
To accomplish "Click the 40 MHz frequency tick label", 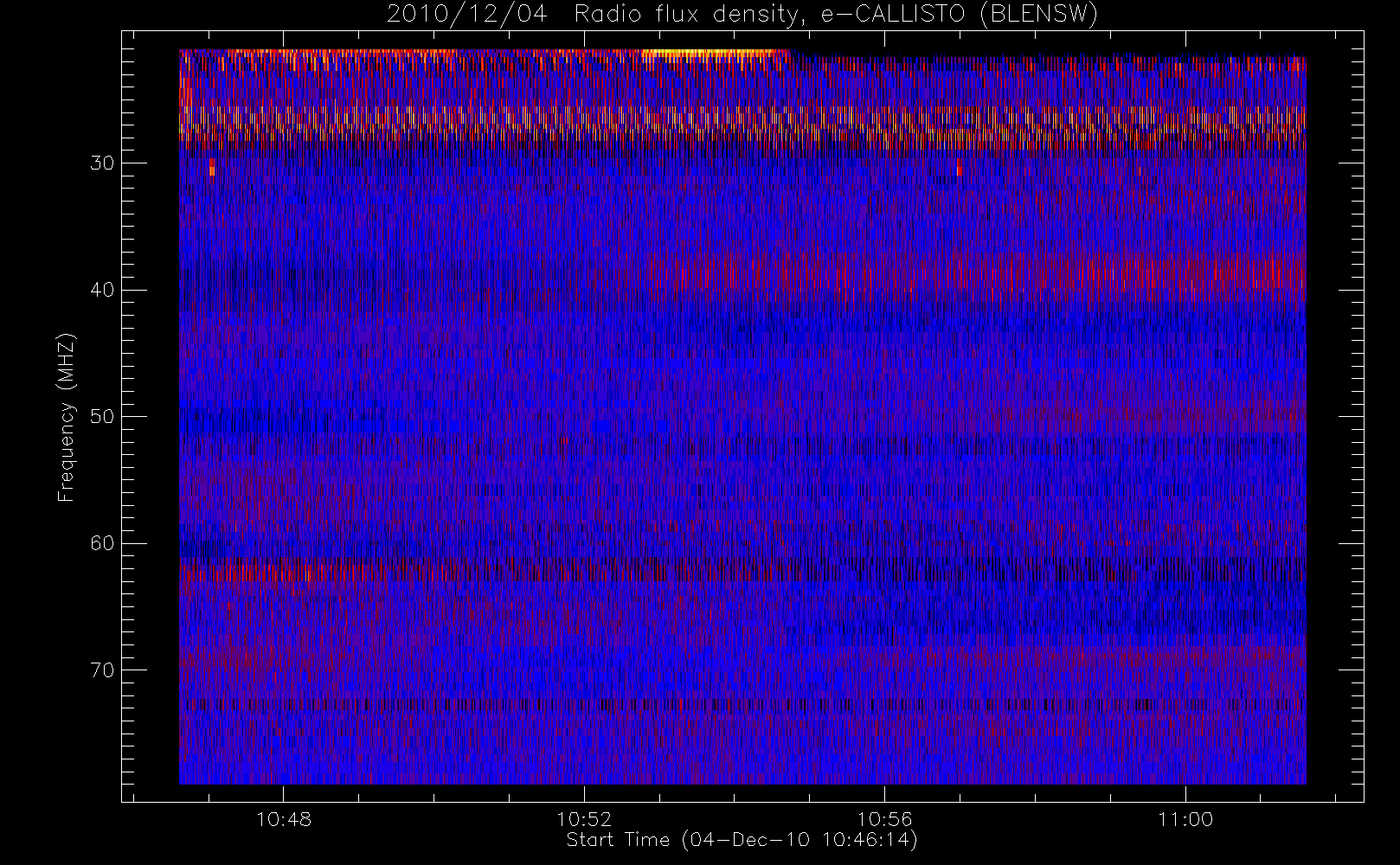I will pyautogui.click(x=102, y=290).
